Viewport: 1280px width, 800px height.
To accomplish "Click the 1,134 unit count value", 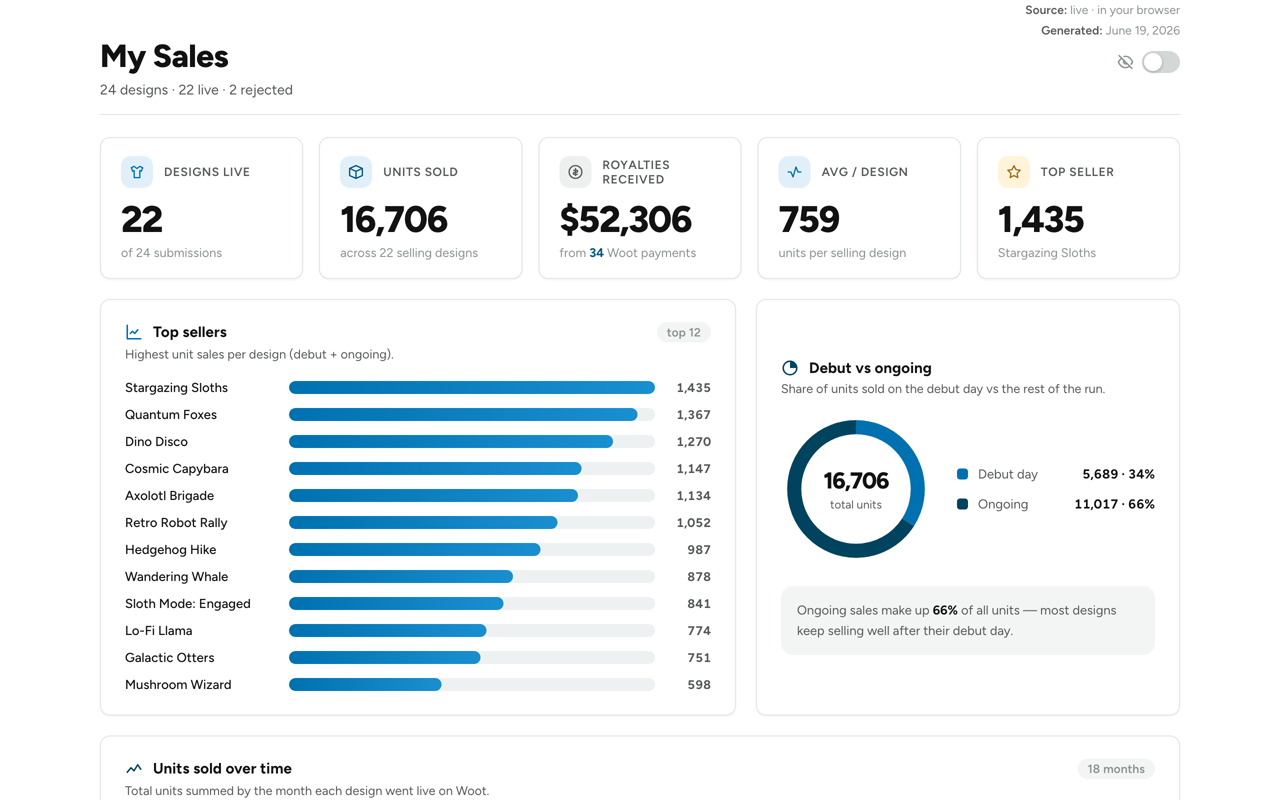I will (693, 496).
